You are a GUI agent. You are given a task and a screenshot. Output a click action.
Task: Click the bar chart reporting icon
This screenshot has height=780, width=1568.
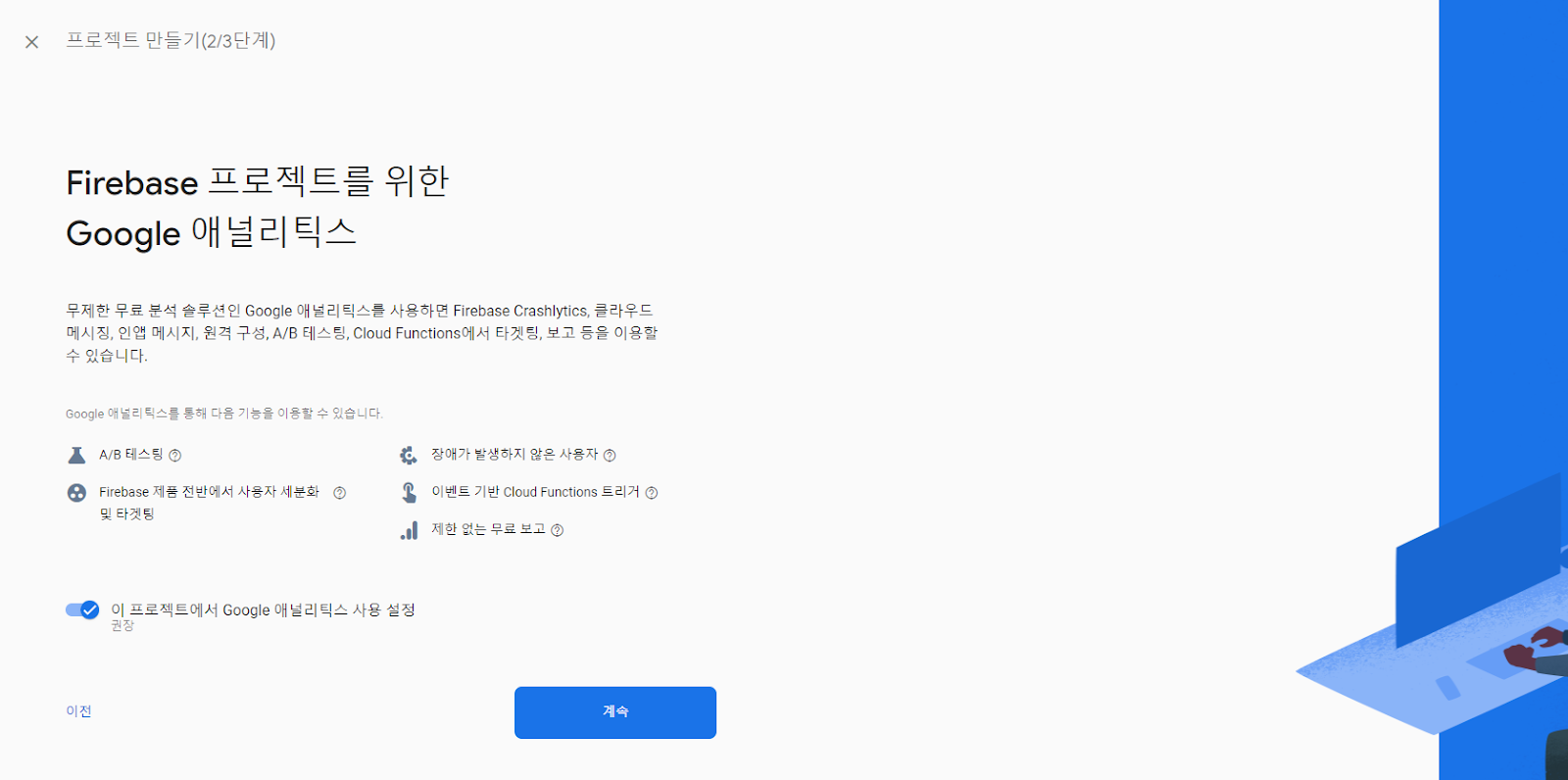click(410, 530)
